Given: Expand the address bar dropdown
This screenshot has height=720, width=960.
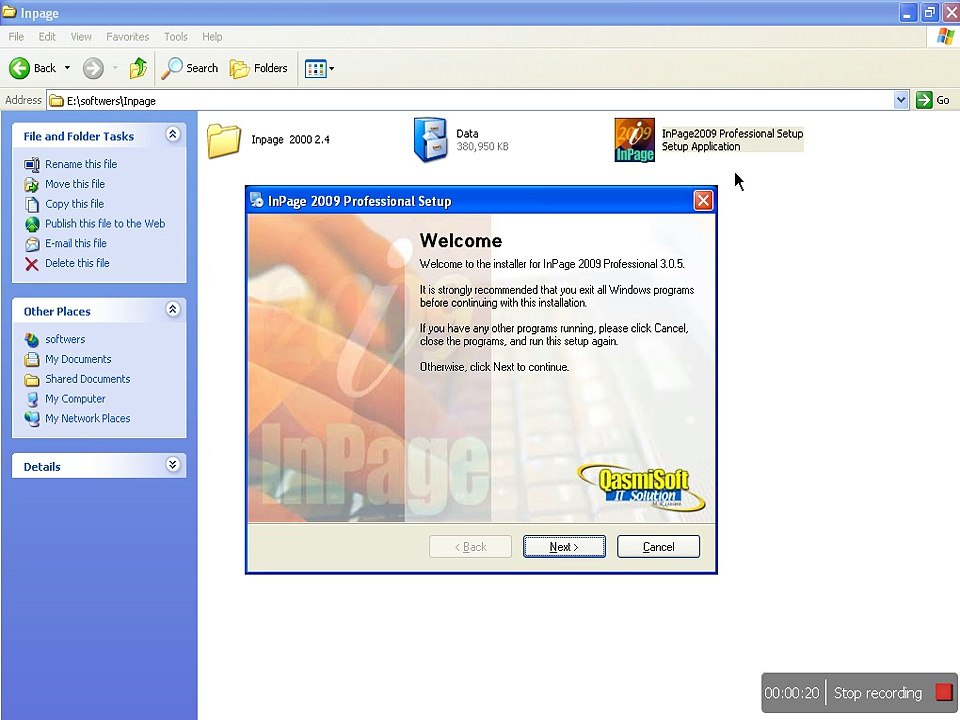Looking at the screenshot, I should tap(901, 100).
